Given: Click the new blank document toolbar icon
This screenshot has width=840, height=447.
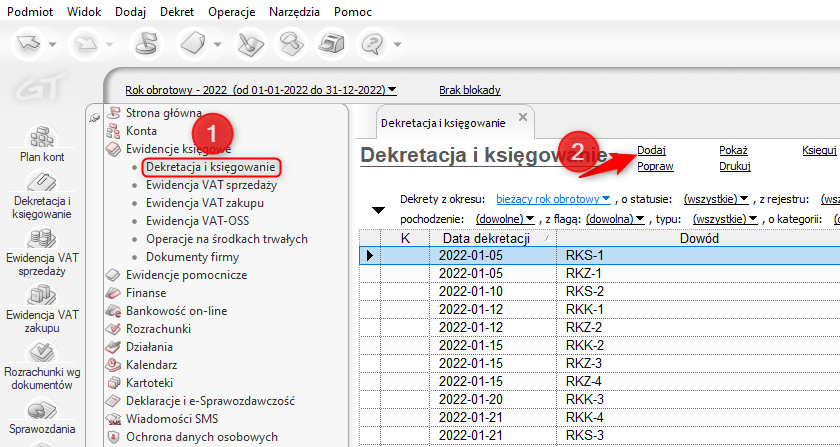Looking at the screenshot, I should coord(194,44).
